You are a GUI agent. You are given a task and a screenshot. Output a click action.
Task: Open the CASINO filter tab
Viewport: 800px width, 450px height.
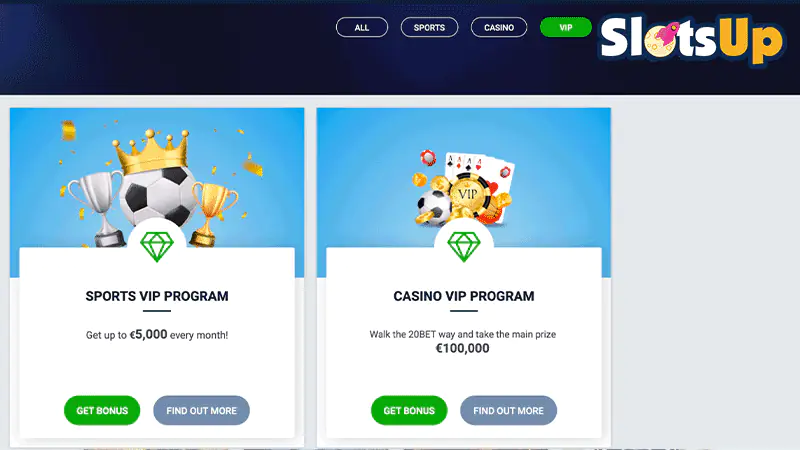(x=498, y=28)
